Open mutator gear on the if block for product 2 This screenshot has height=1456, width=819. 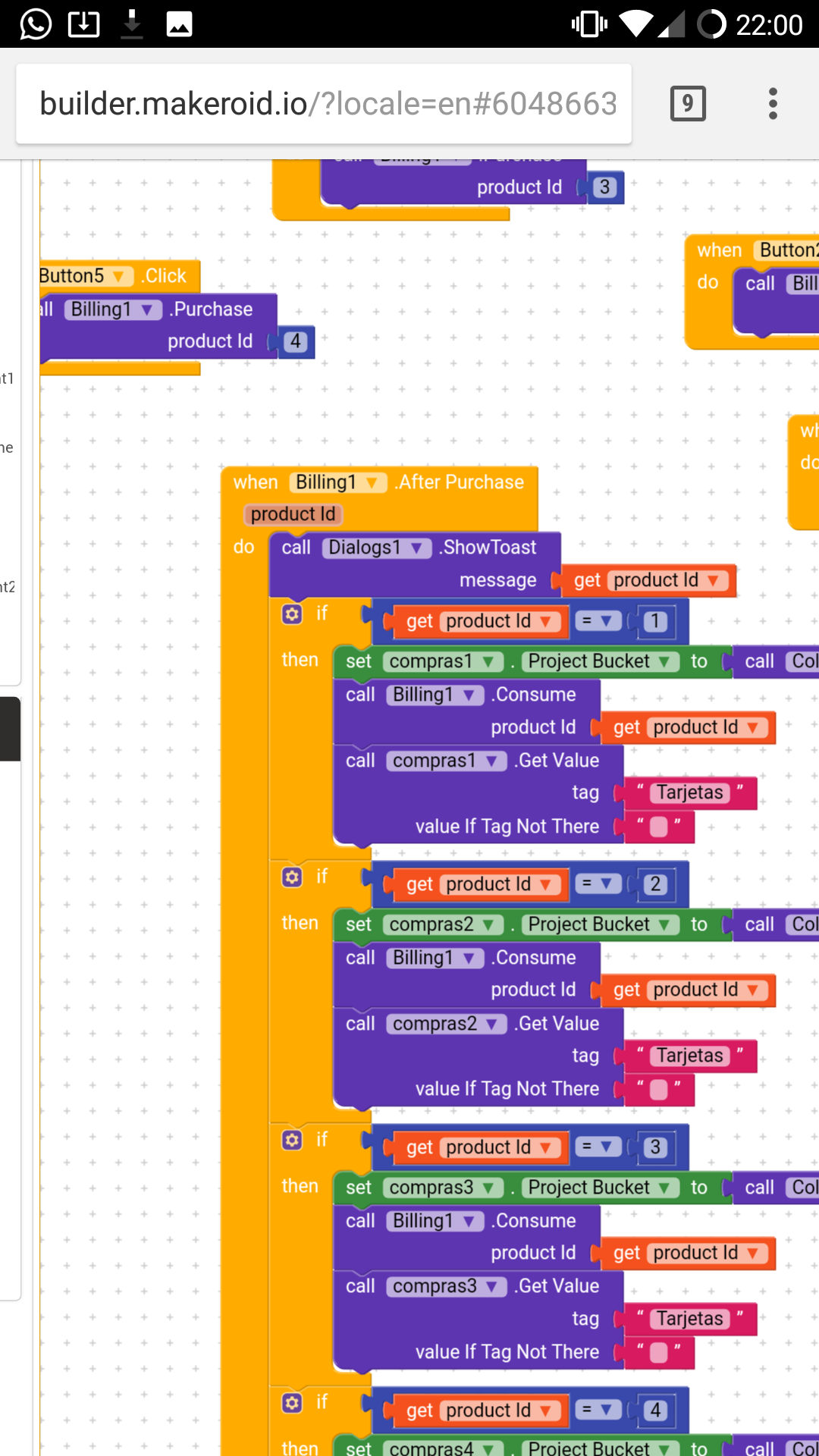pos(292,877)
